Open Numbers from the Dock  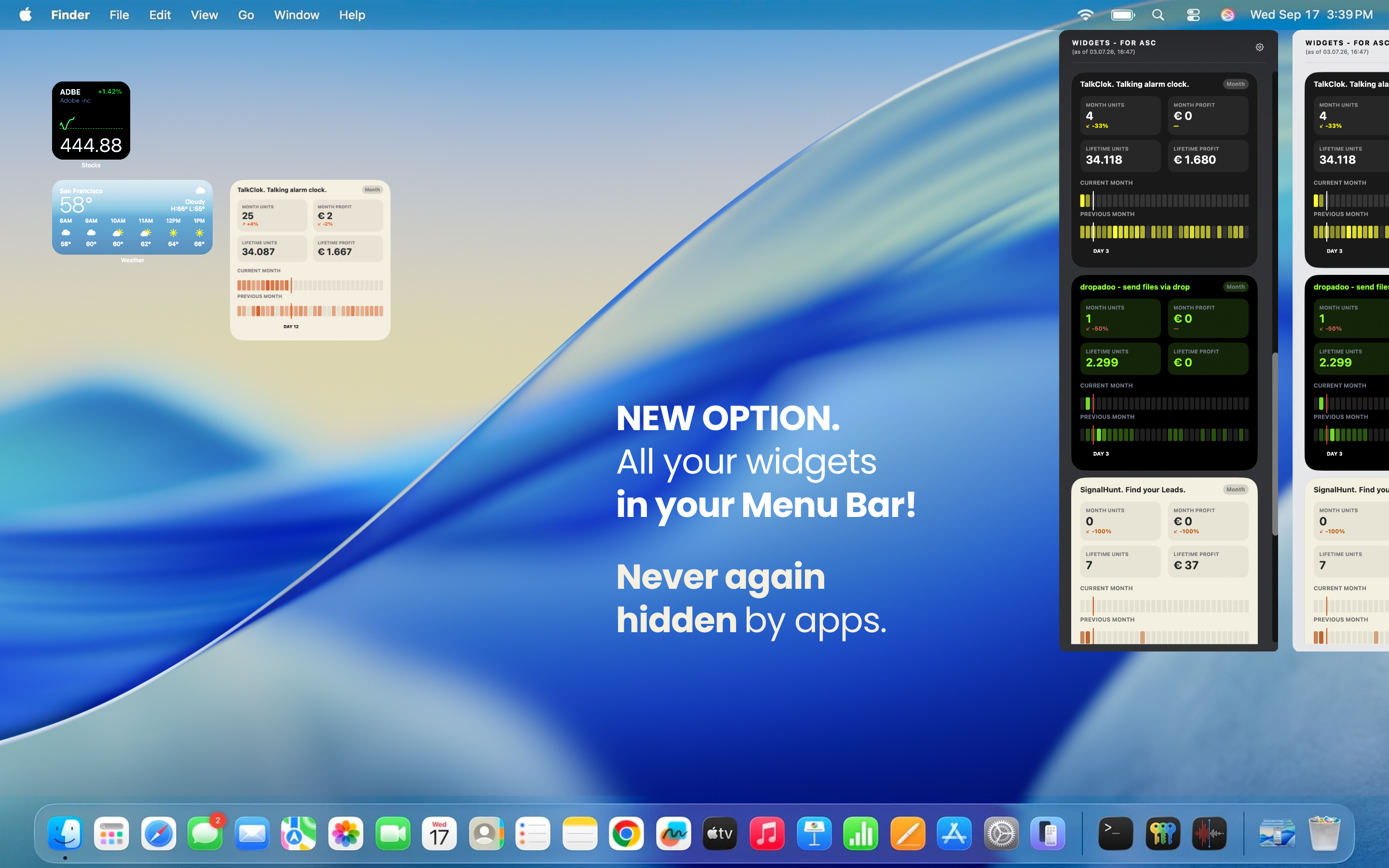point(860,833)
